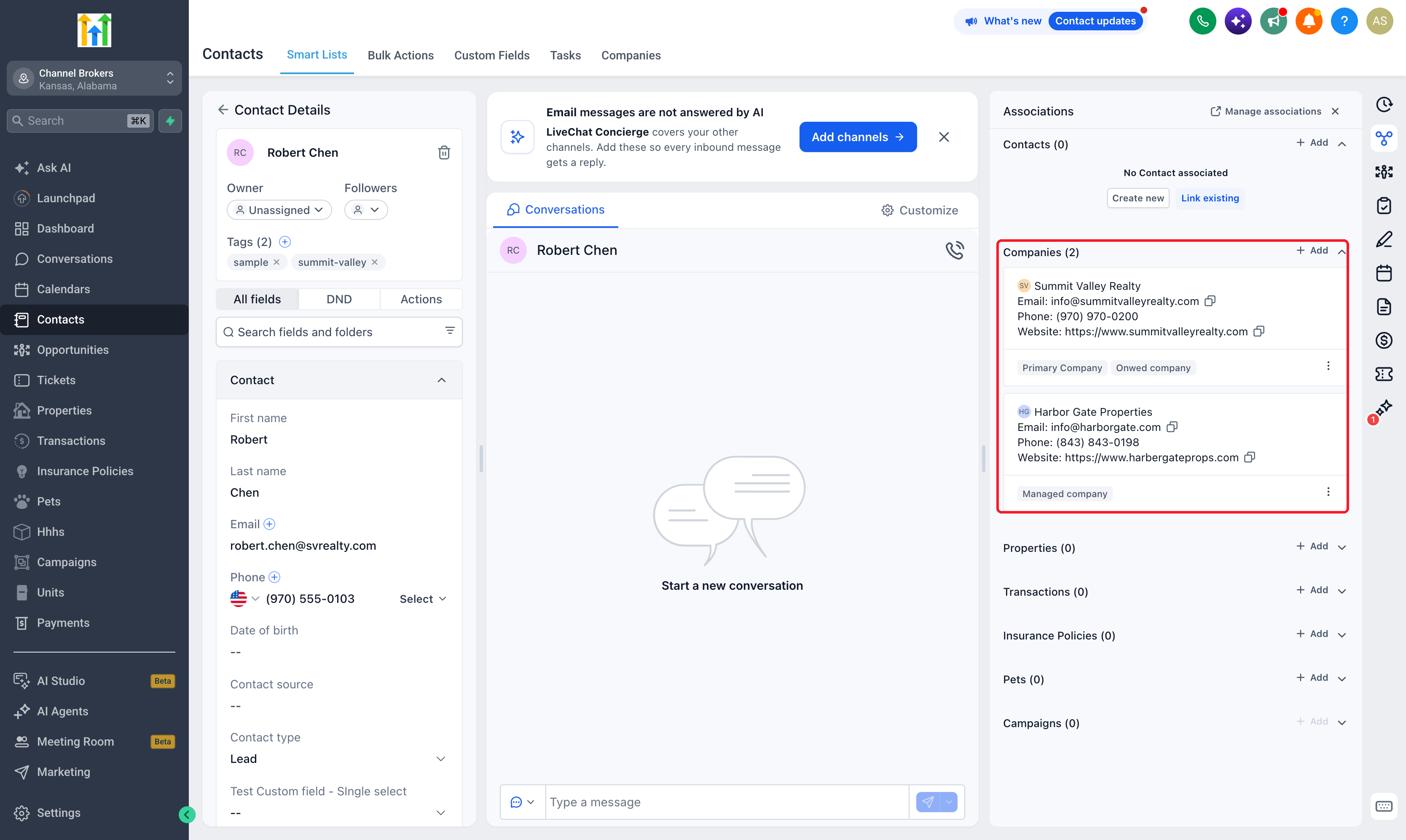1406x840 pixels.
Task: Click the Customize button
Action: tap(920, 210)
